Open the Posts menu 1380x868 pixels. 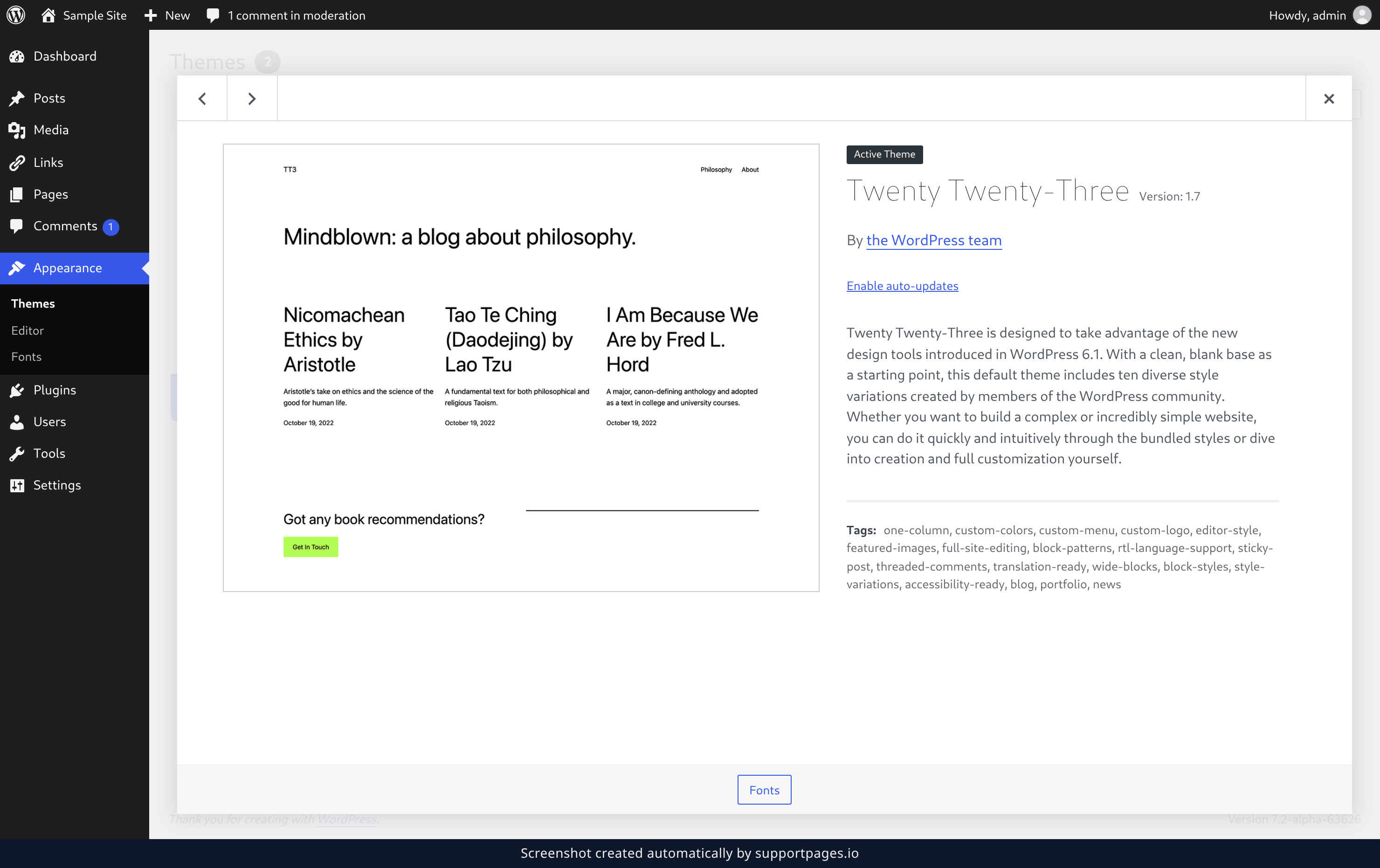pyautogui.click(x=75, y=98)
